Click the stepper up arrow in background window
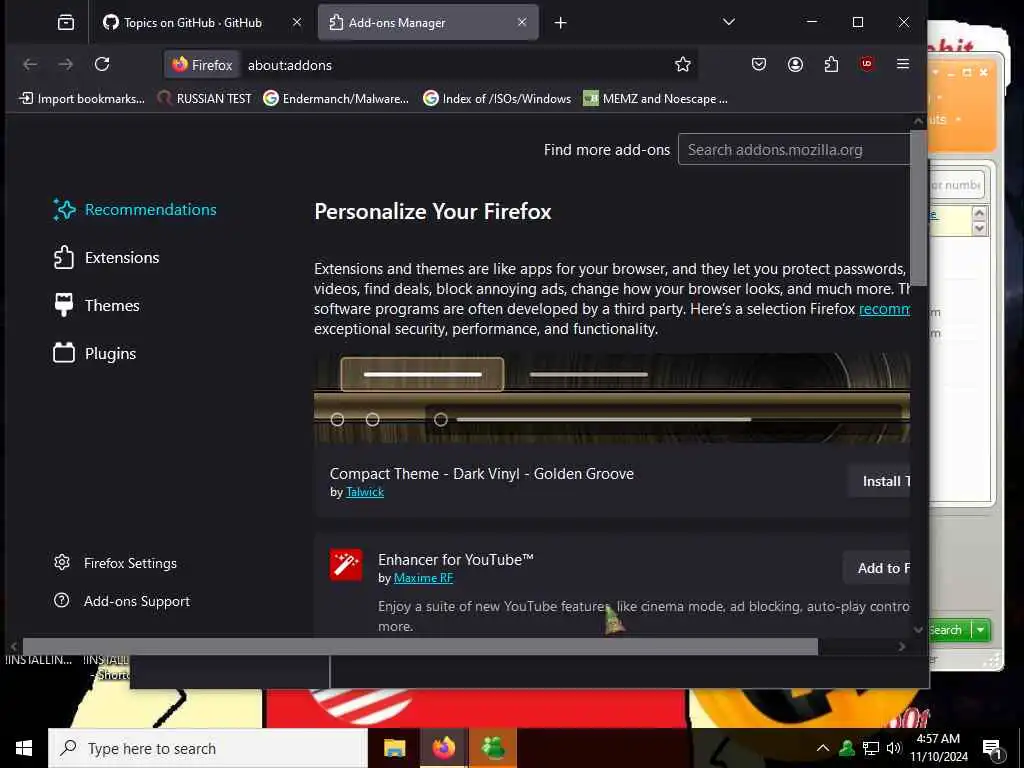The height and width of the screenshot is (768, 1024). (x=979, y=213)
